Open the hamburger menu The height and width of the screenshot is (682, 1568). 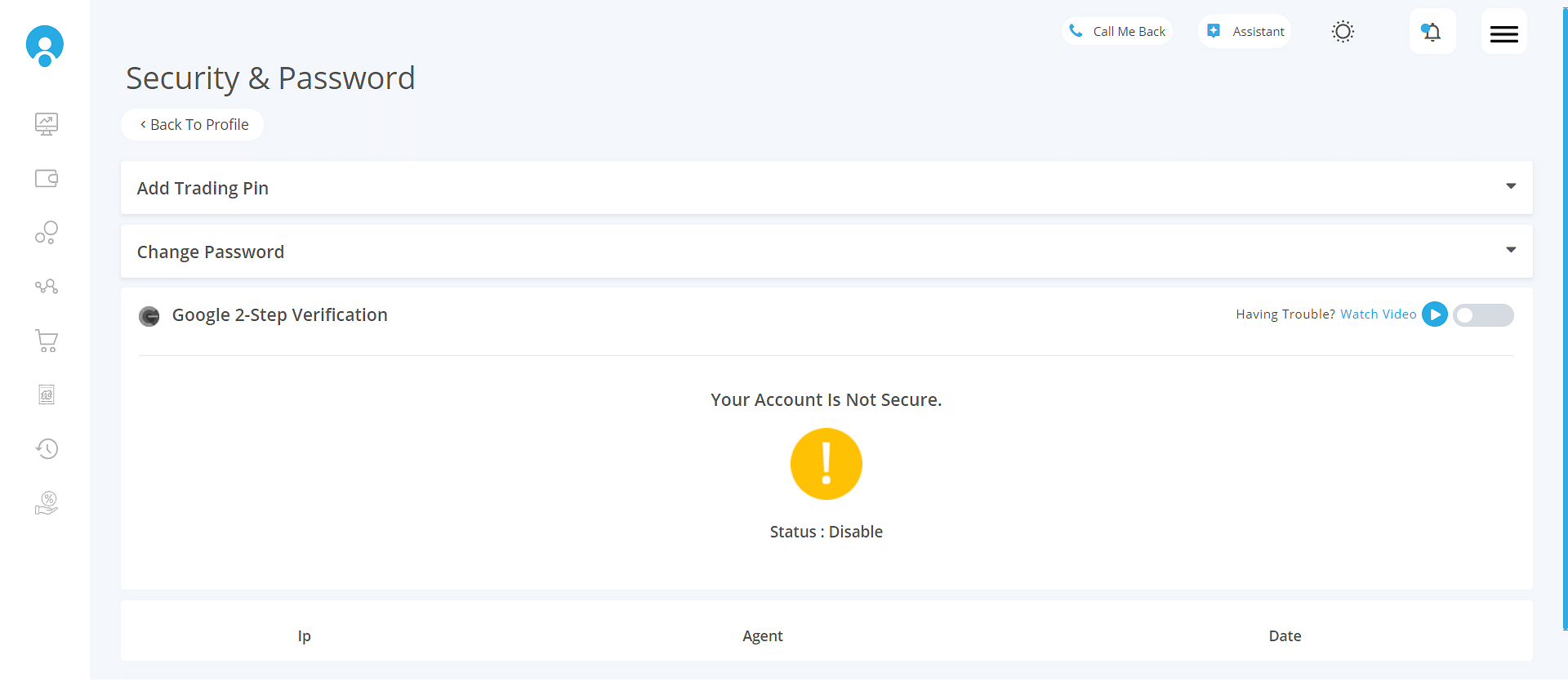[1504, 31]
